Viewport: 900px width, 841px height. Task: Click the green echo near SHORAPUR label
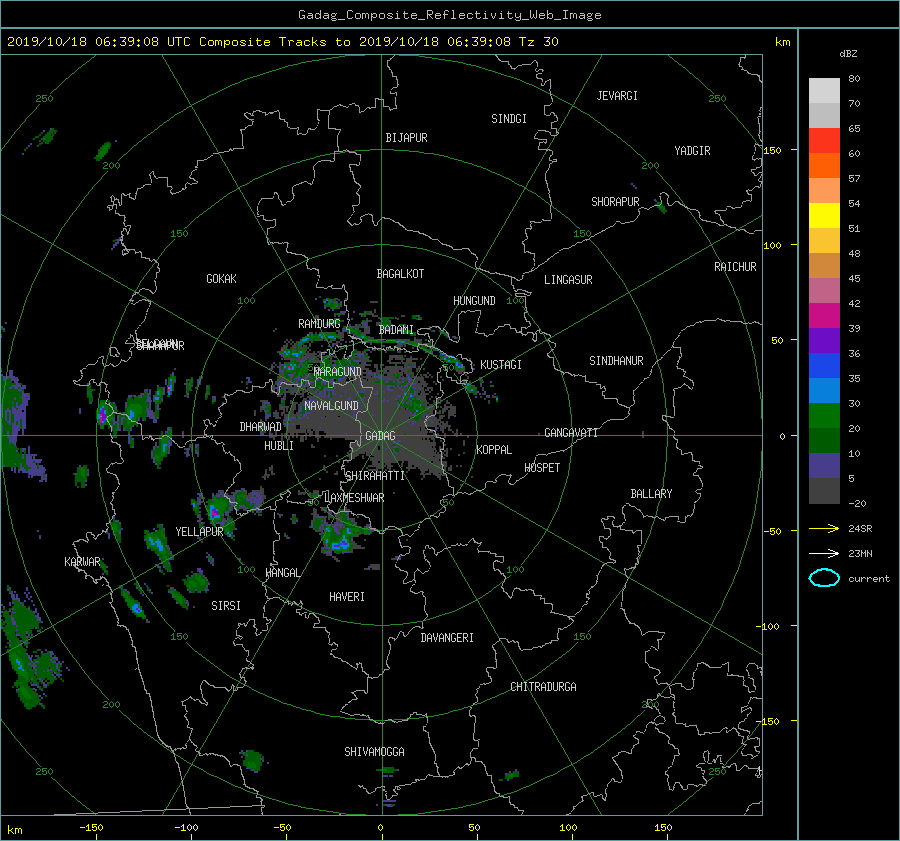(661, 205)
